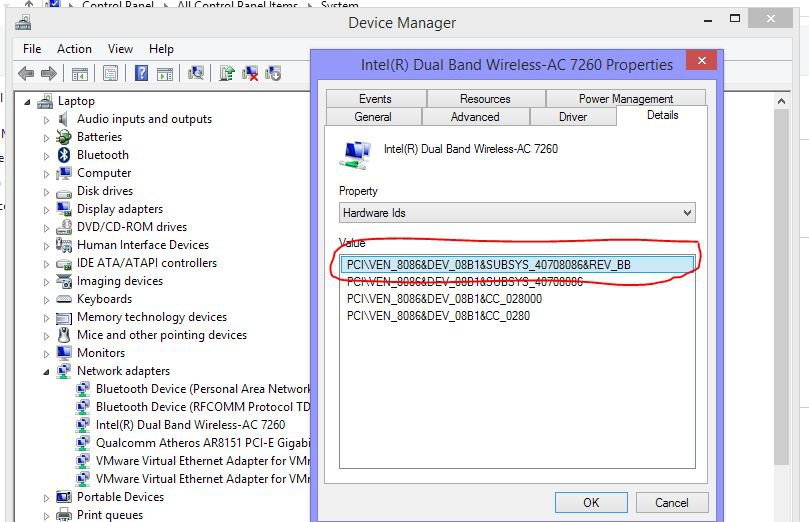This screenshot has width=809, height=522.
Task: Open the View menu
Action: [x=120, y=49]
